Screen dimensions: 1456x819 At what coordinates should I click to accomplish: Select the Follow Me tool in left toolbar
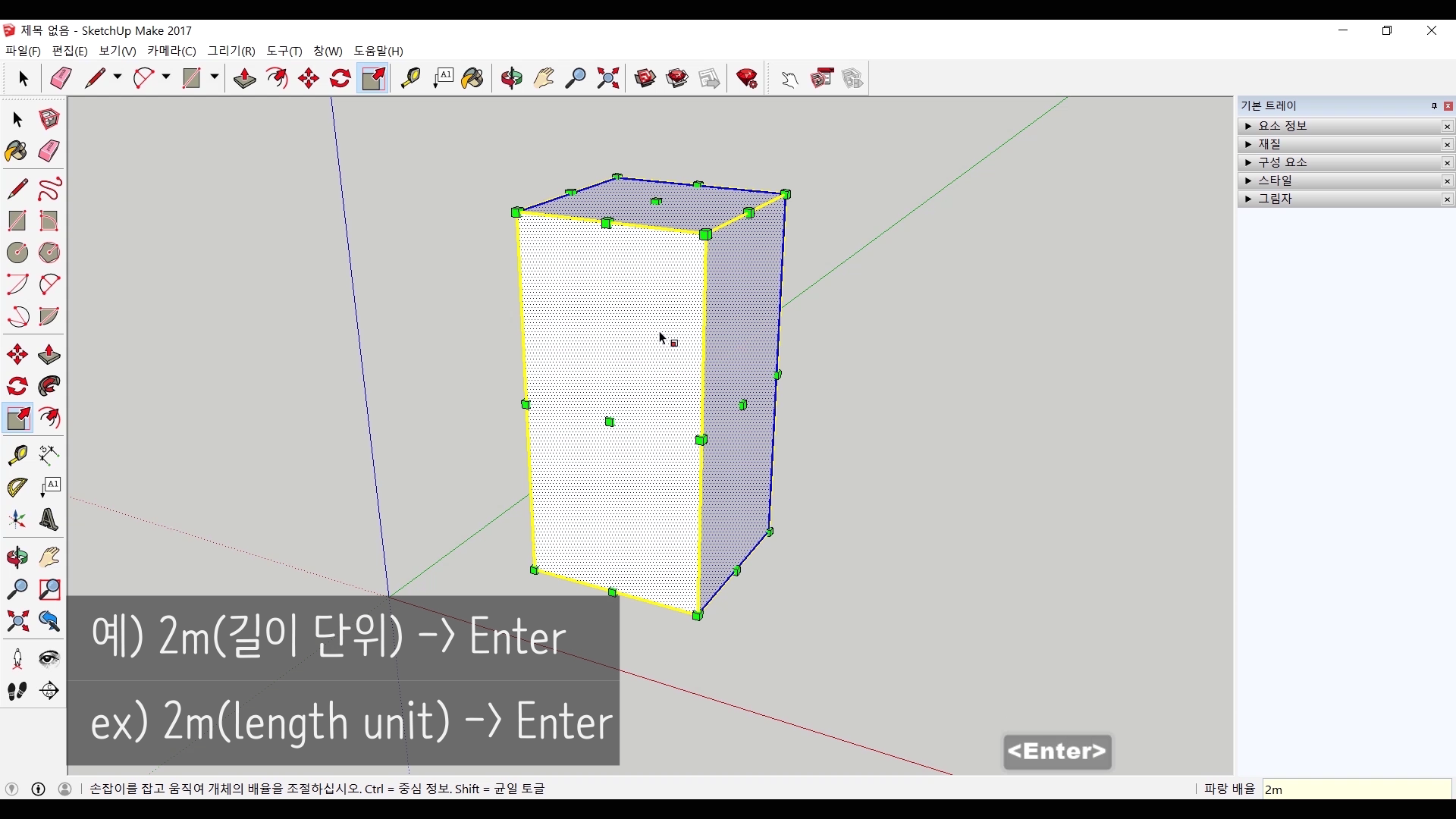(49, 387)
